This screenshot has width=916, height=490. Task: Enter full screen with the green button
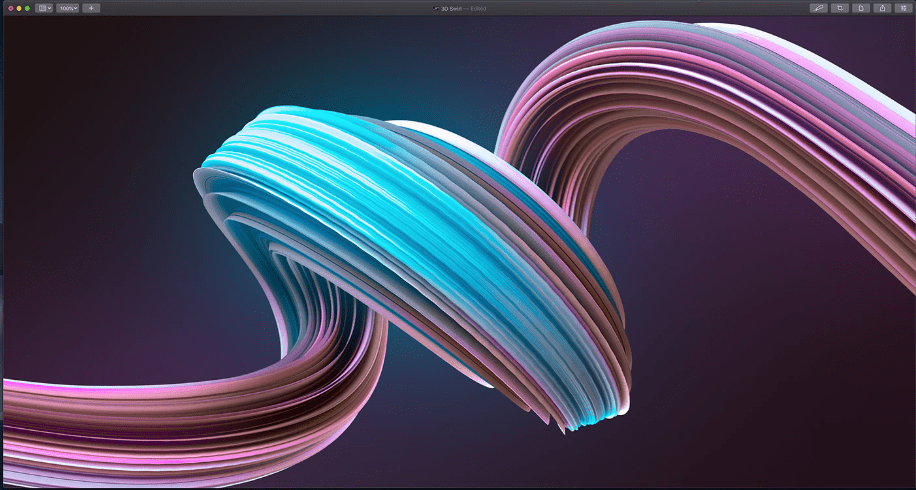27,8
